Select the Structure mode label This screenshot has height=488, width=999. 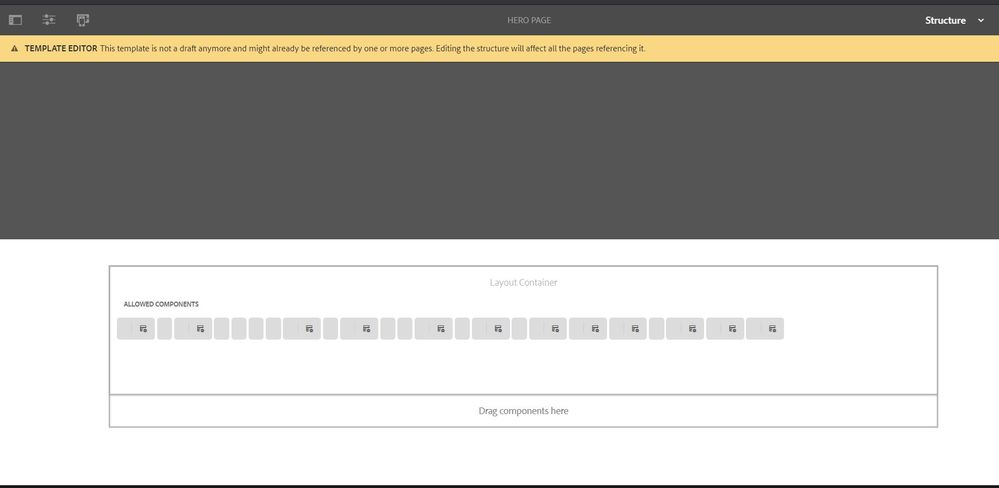pos(945,20)
